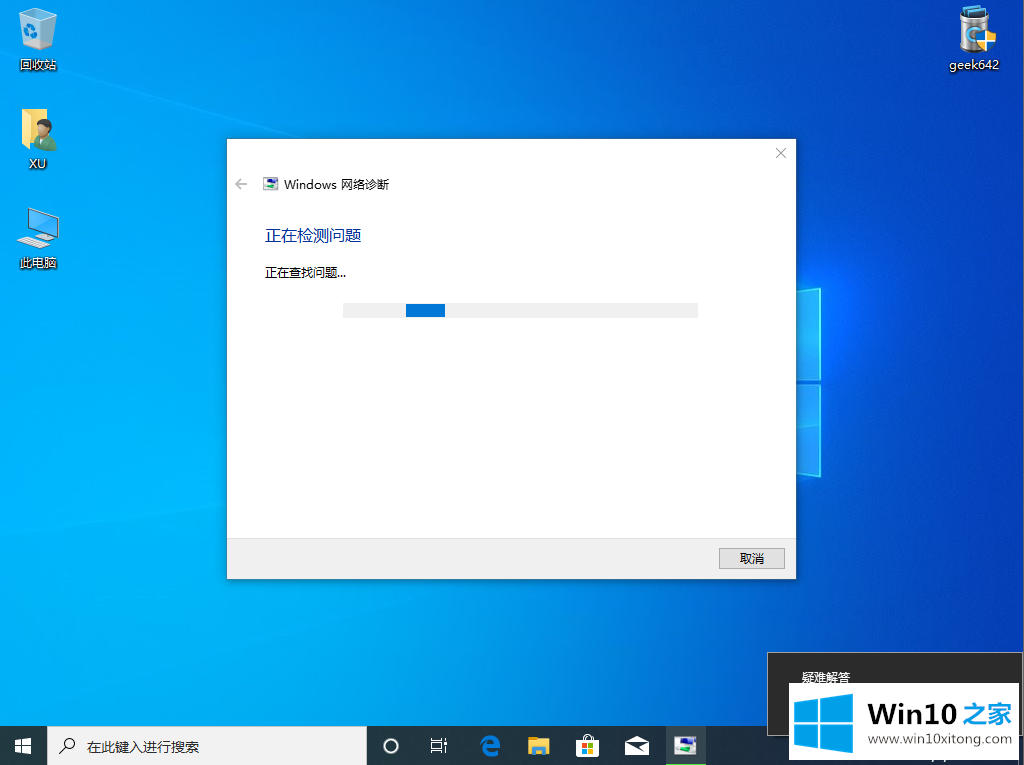Select the XU user folder icon
The width and height of the screenshot is (1024, 765).
pyautogui.click(x=38, y=138)
